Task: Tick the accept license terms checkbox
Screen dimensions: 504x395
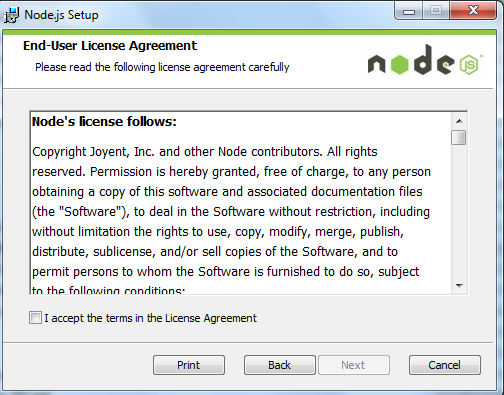Action: (35, 318)
